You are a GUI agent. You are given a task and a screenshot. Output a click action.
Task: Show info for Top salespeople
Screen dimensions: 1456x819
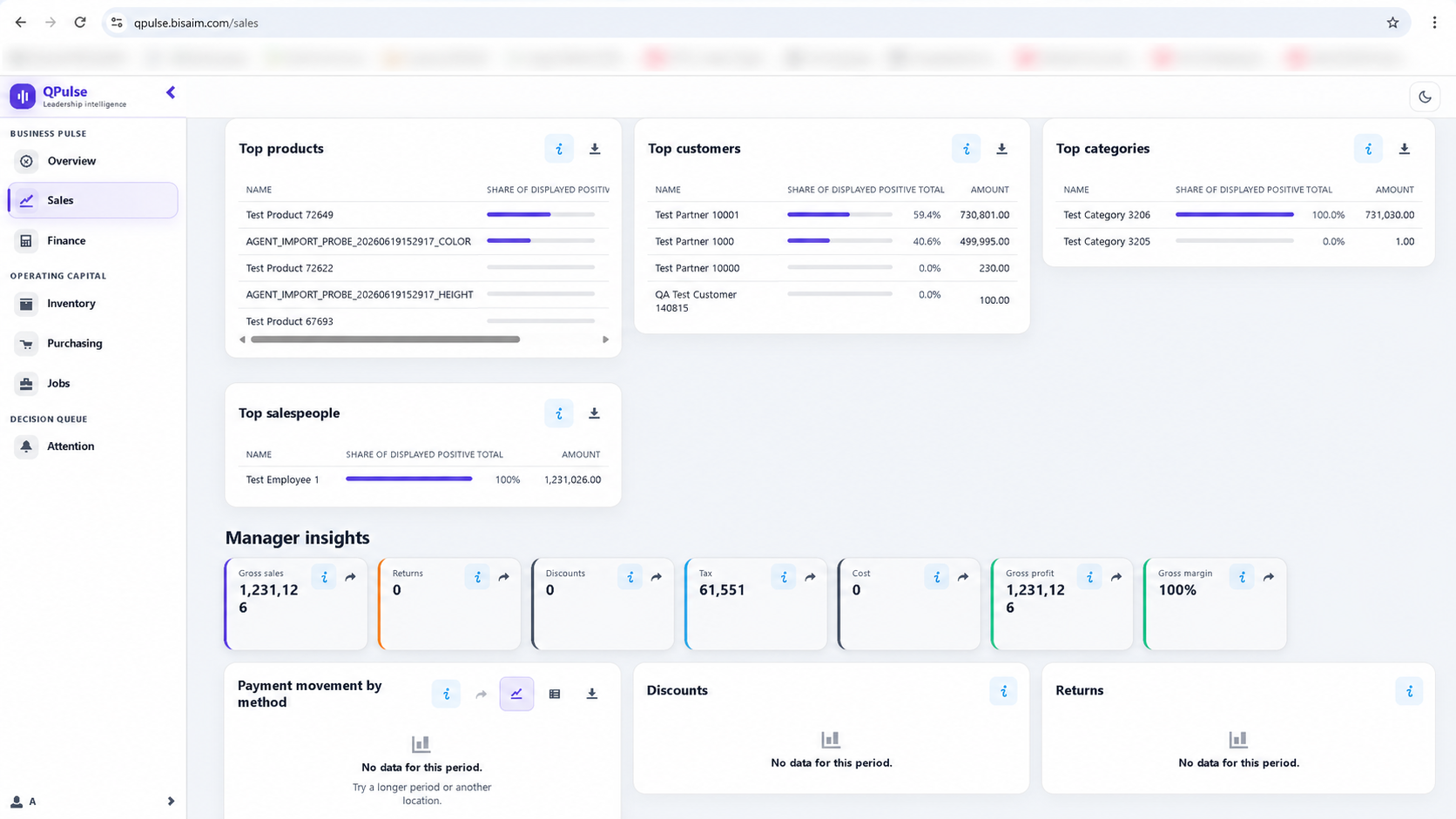559,413
